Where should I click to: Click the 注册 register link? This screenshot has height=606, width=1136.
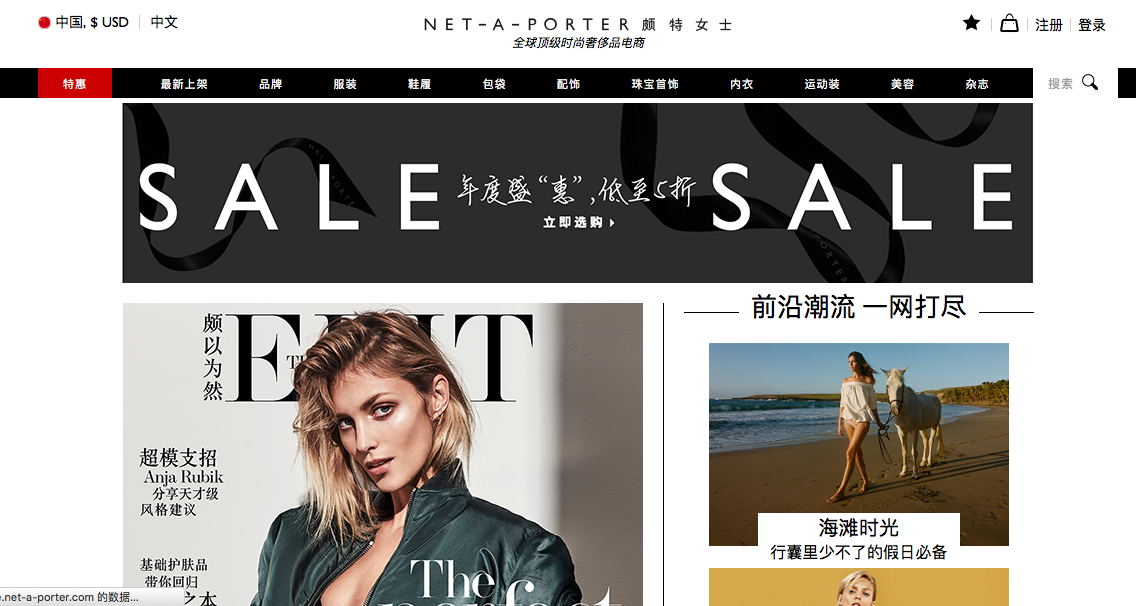tap(1048, 25)
